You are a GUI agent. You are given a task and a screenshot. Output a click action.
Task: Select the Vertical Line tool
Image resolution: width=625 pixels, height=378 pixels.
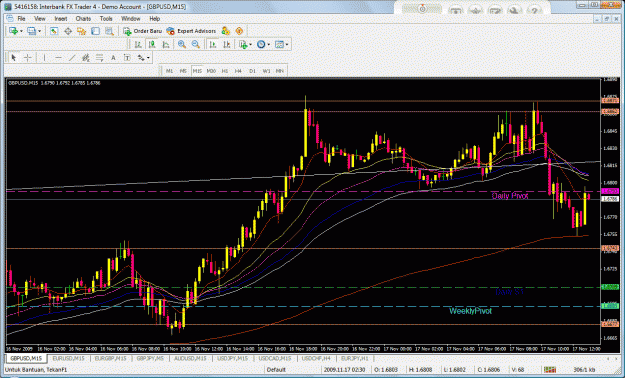pos(44,58)
